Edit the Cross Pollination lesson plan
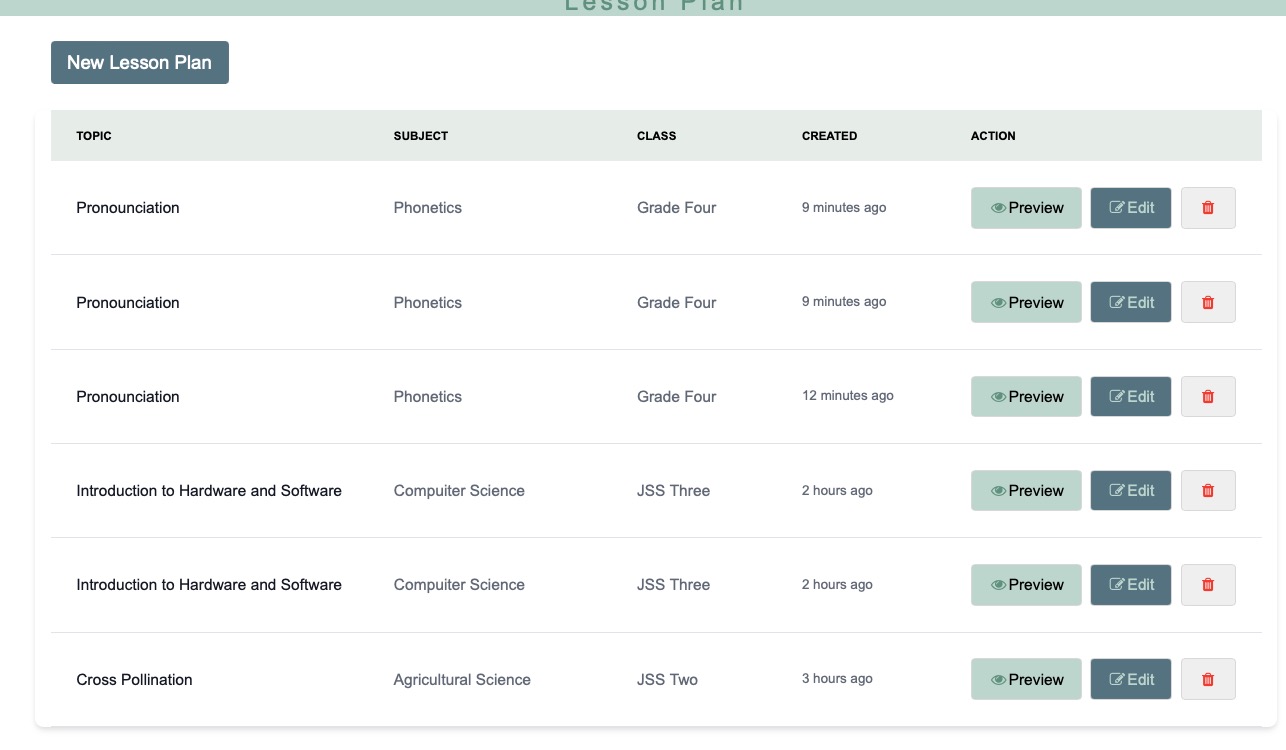 (1130, 679)
